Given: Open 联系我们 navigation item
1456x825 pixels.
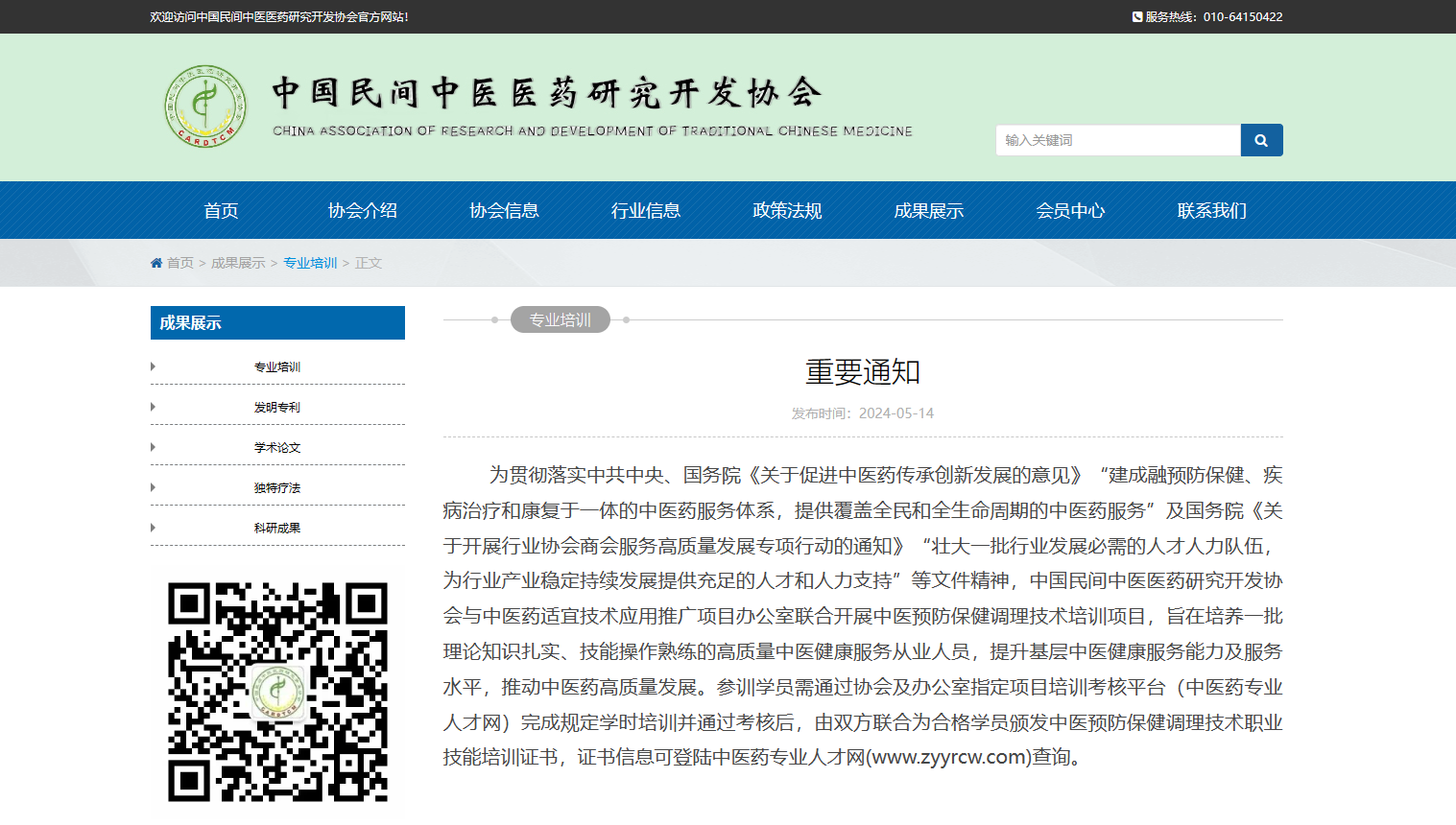Looking at the screenshot, I should 1212,210.
